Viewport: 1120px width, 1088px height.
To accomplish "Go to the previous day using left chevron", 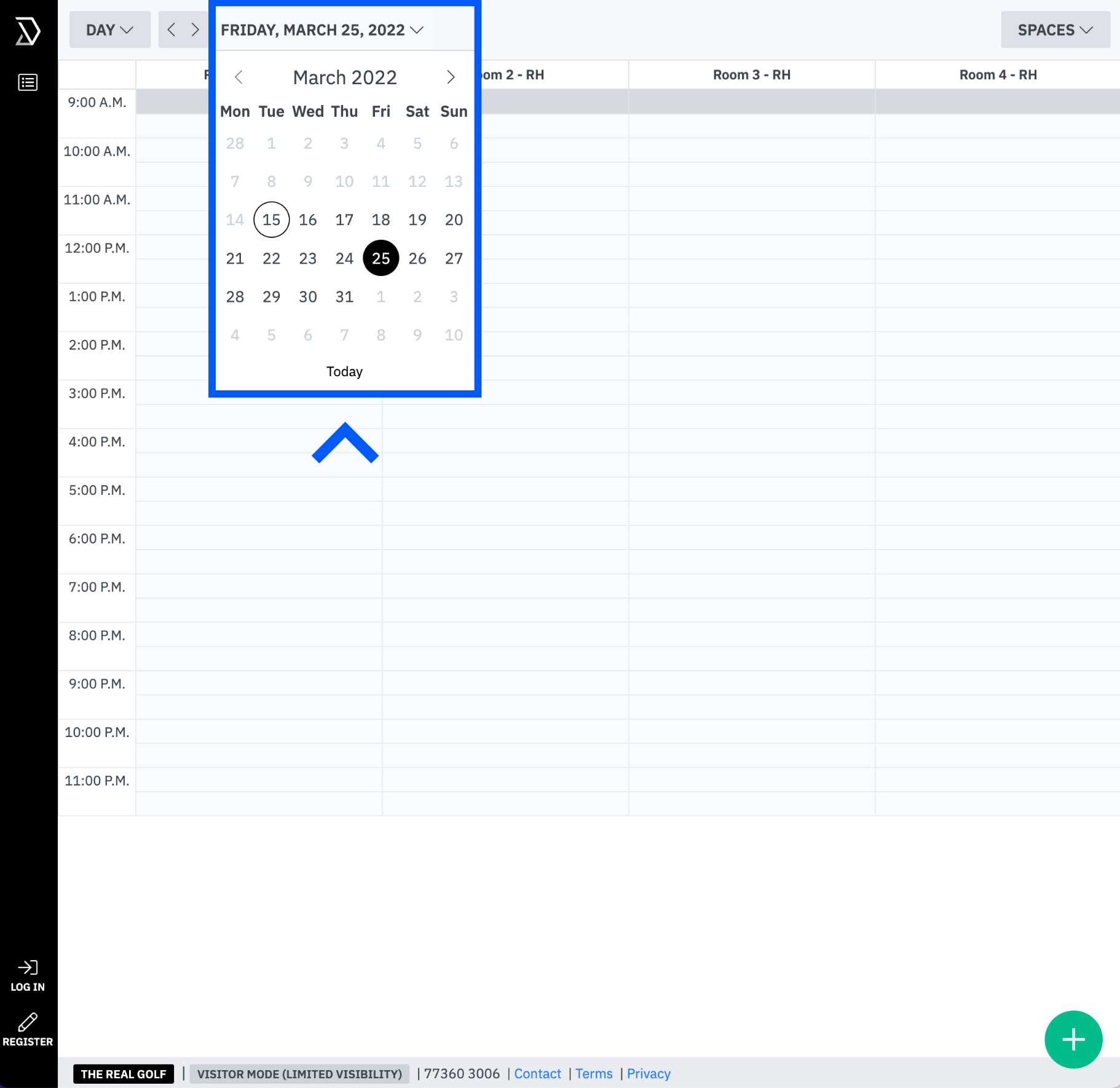I will click(x=172, y=30).
